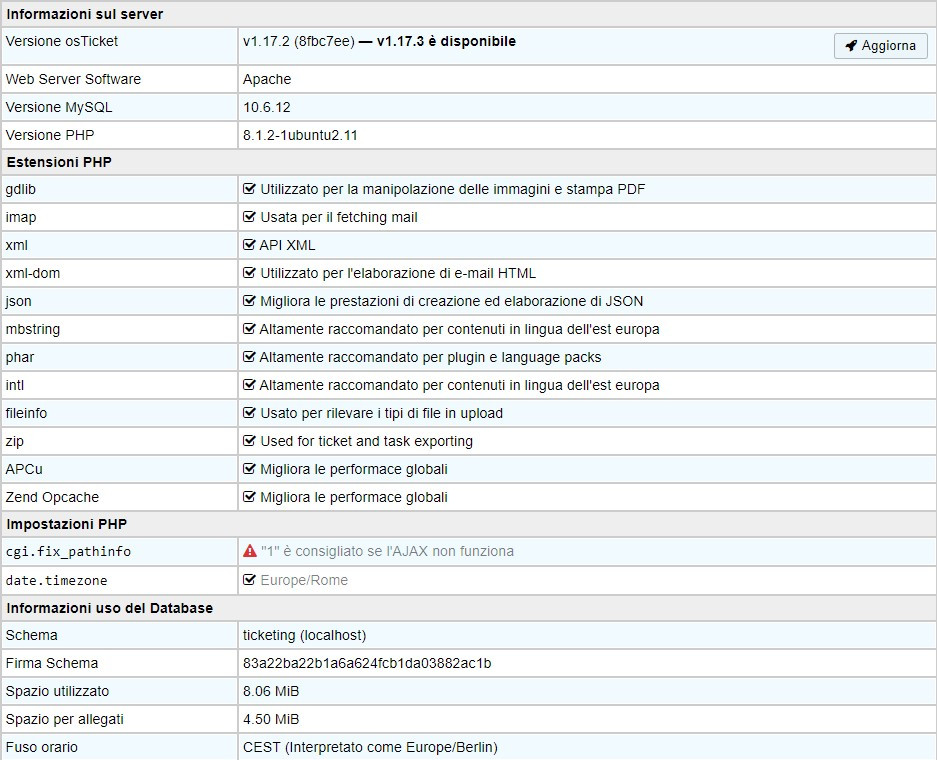Click the warning triangle next to cgi.fix_pathinfo
The image size is (937, 760).
click(250, 551)
